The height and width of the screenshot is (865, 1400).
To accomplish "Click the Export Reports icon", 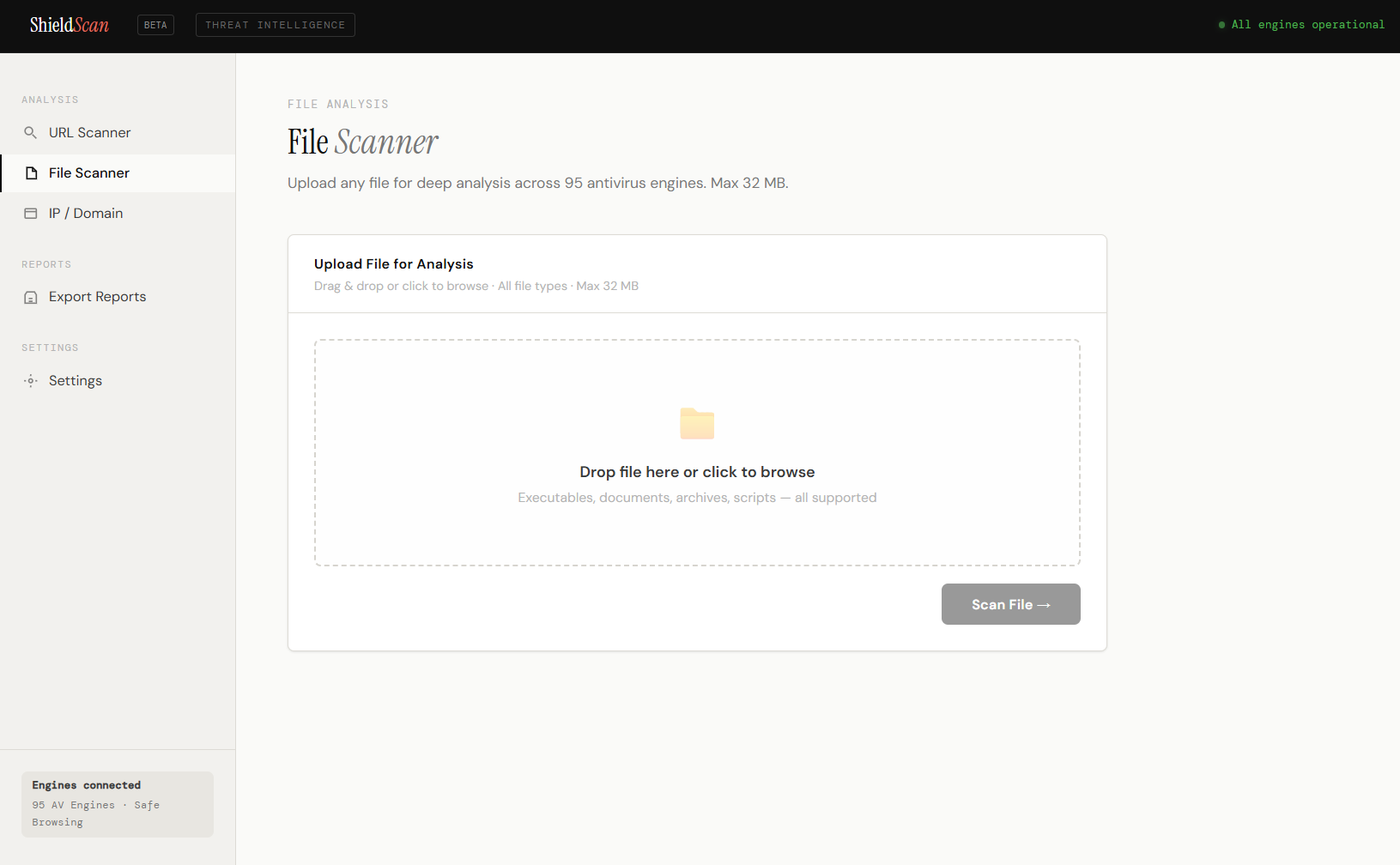I will [x=31, y=297].
